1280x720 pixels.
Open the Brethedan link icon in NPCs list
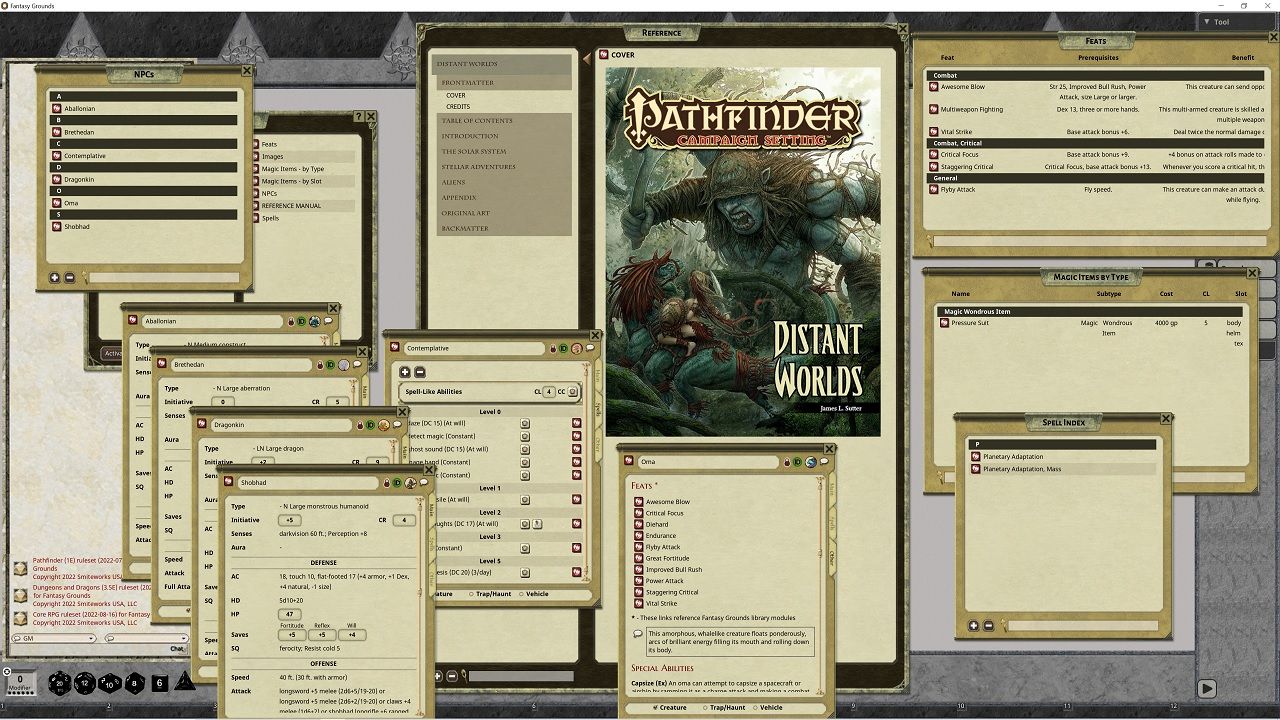(x=58, y=132)
